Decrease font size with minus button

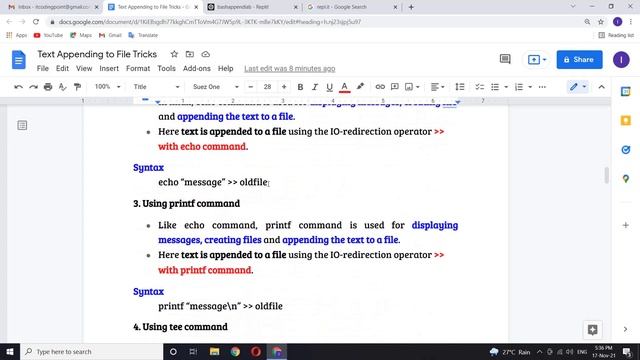click(x=251, y=87)
